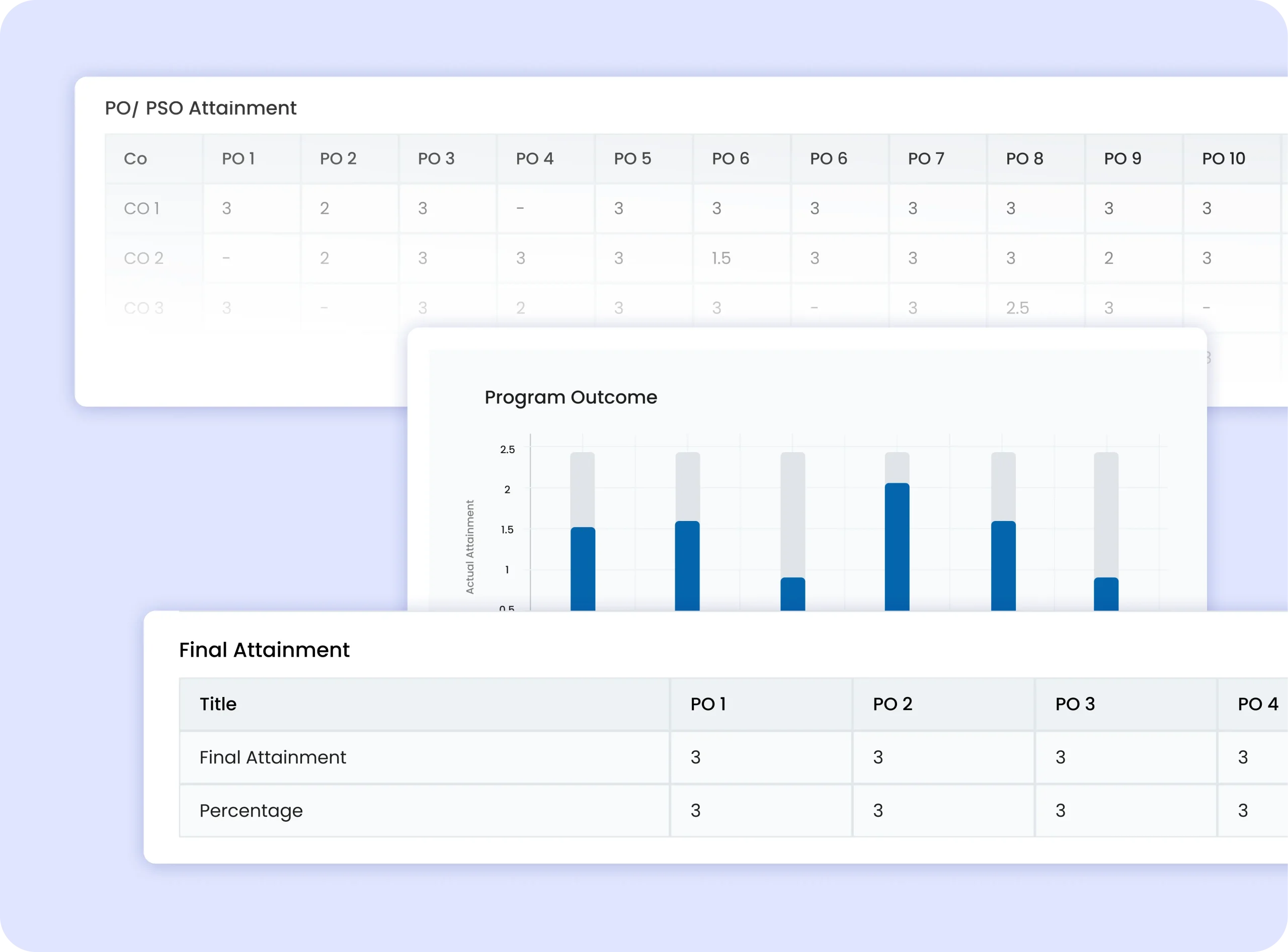Click Percentage value under PO 3
The height and width of the screenshot is (952, 1288).
1060,810
